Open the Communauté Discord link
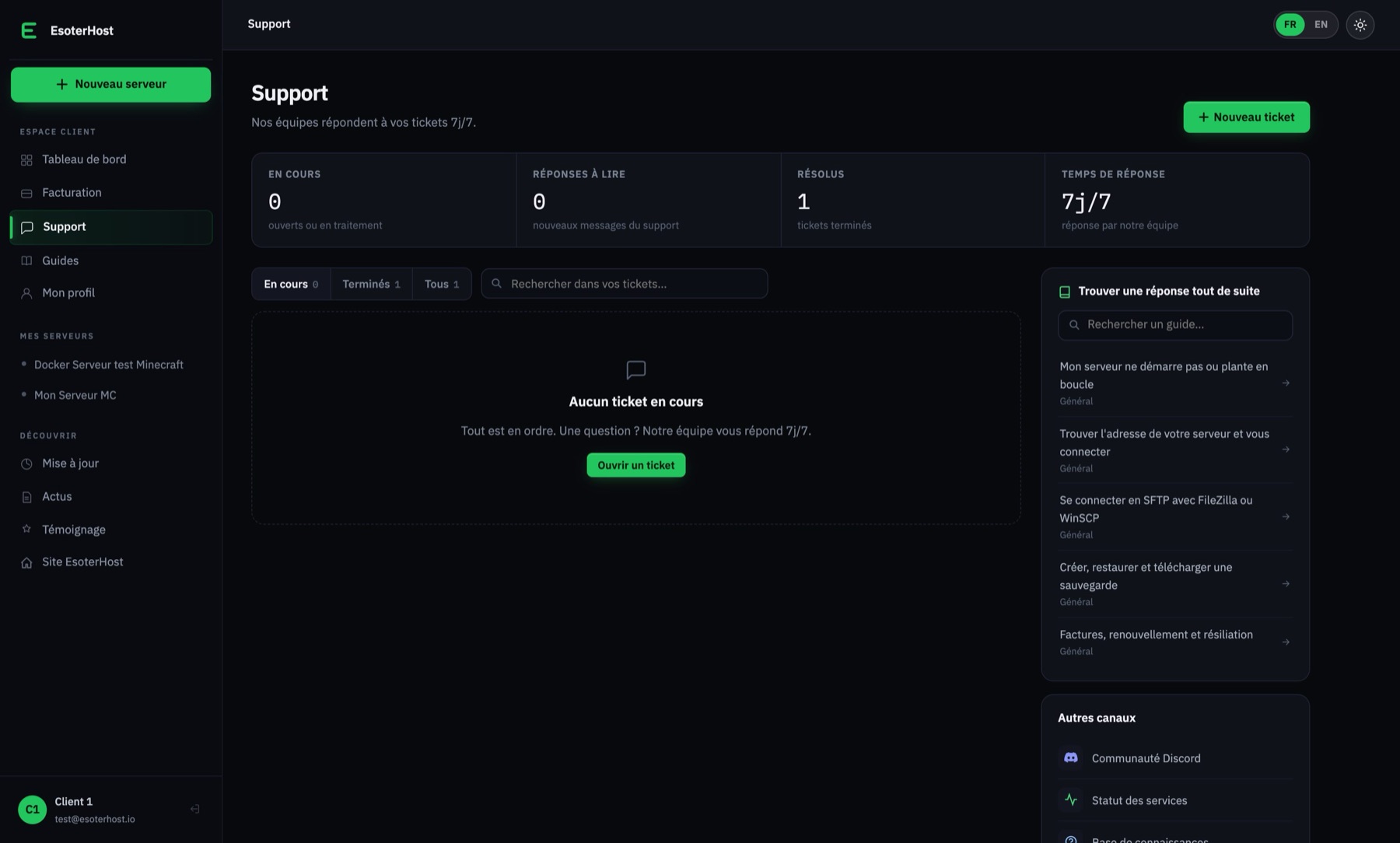 [x=1174, y=757]
